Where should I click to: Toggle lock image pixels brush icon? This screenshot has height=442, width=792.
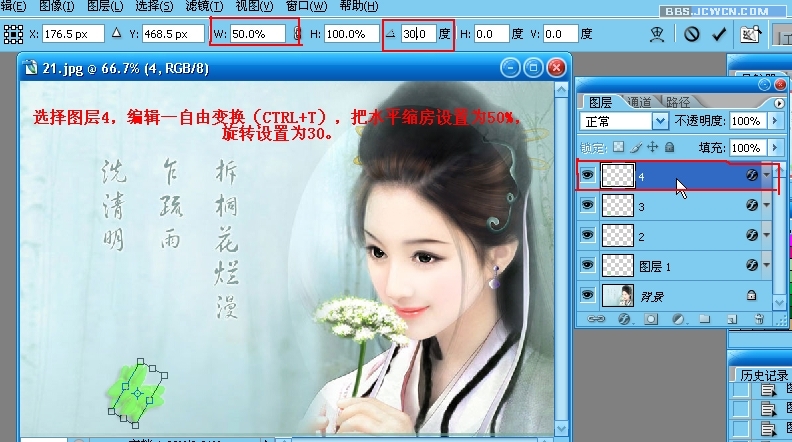(x=636, y=147)
